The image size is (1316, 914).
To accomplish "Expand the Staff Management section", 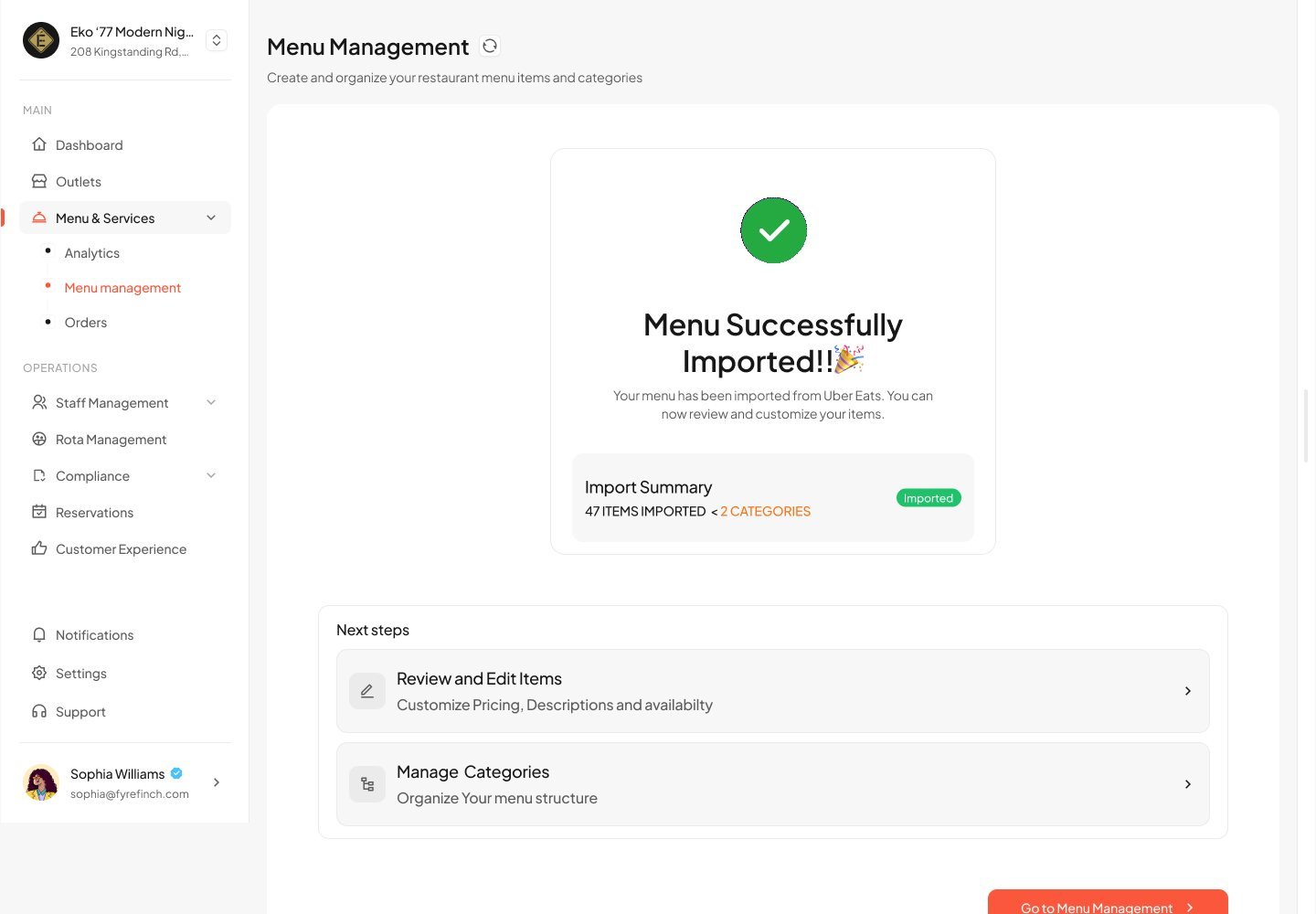I will pyautogui.click(x=211, y=402).
